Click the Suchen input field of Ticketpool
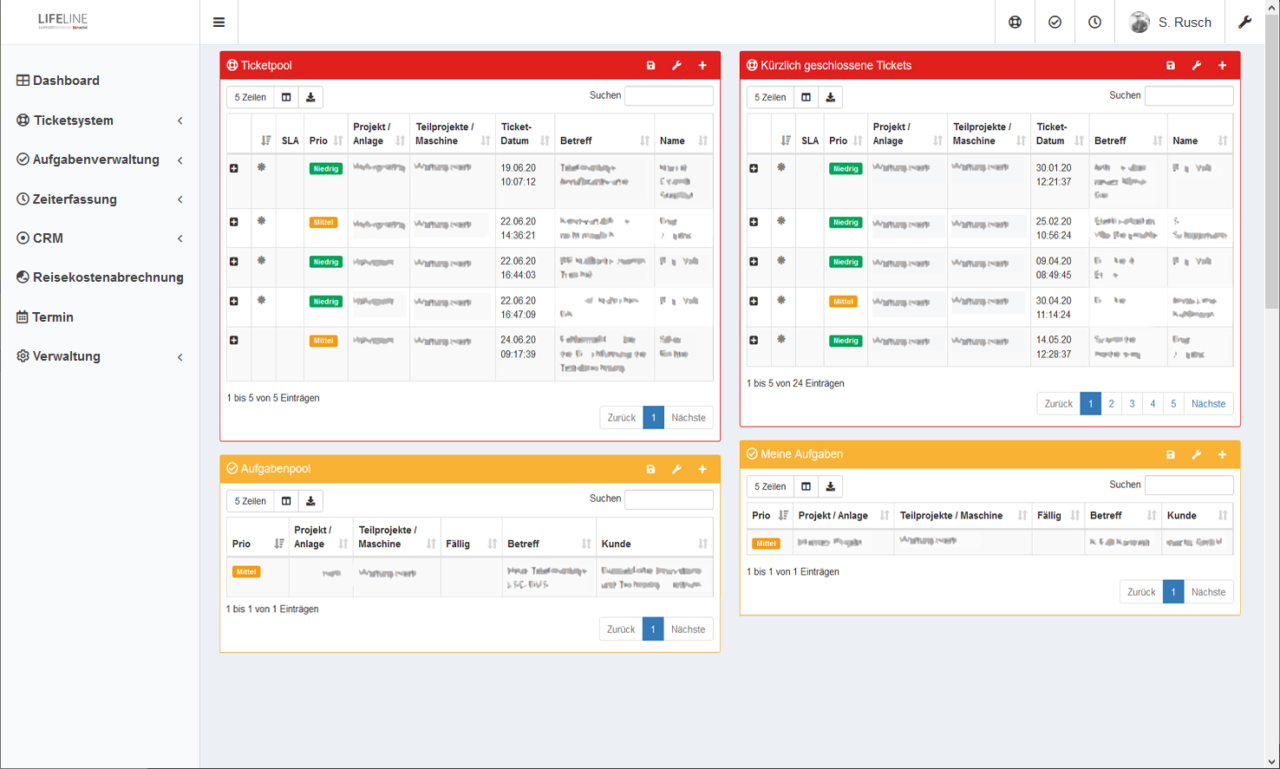Viewport: 1280px width, 769px height. coord(668,95)
